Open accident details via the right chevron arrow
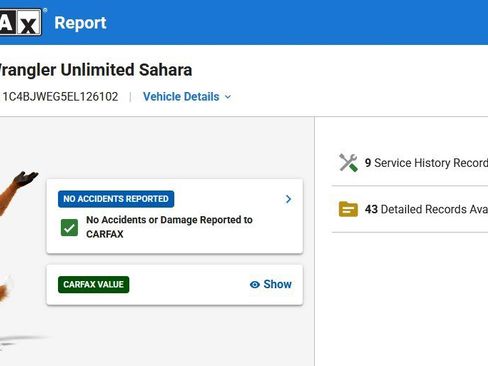Screen dimensions: 488x366 [x=288, y=199]
